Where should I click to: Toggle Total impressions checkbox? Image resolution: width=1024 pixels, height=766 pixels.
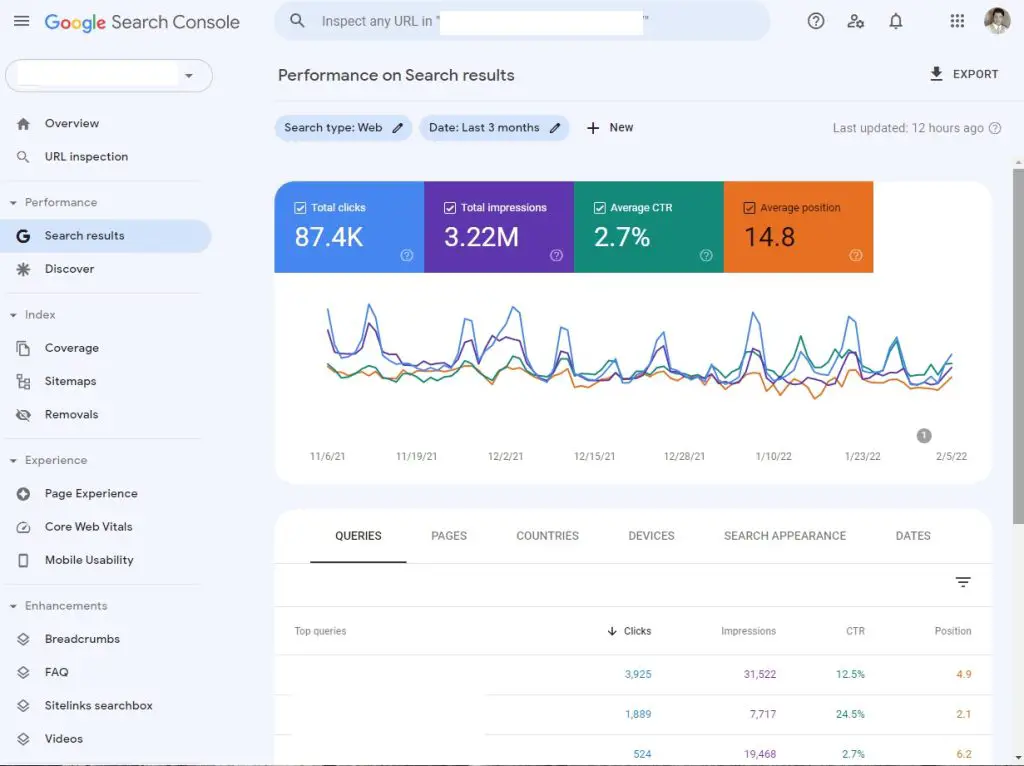coord(450,208)
